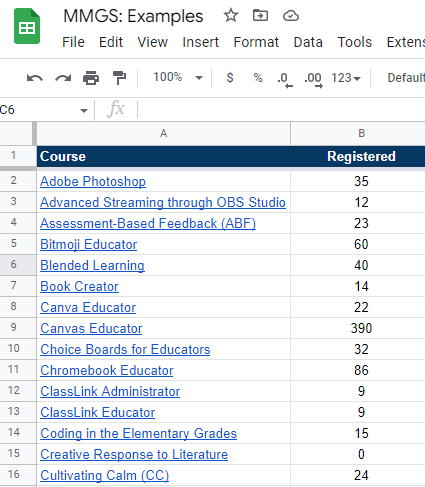The height and width of the screenshot is (487, 425).
Task: Open the Tools menu
Action: point(355,42)
